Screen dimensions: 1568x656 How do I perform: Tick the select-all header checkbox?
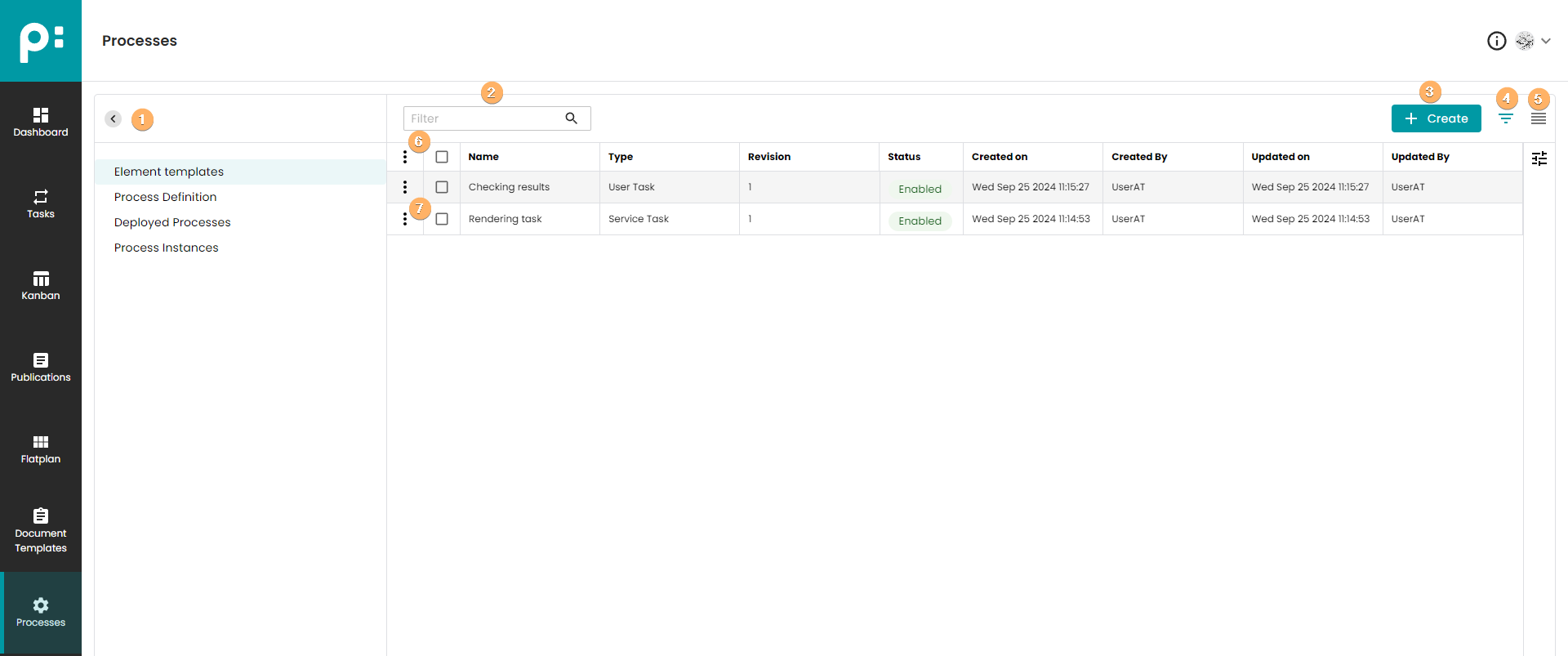tap(442, 157)
